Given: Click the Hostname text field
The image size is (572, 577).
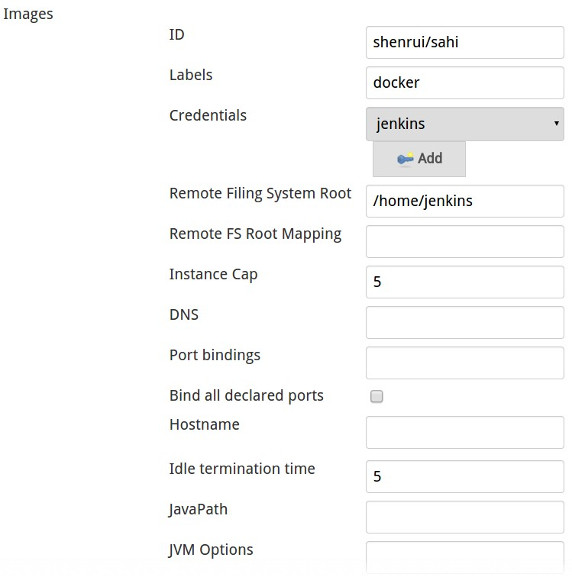Looking at the screenshot, I should tap(465, 432).
